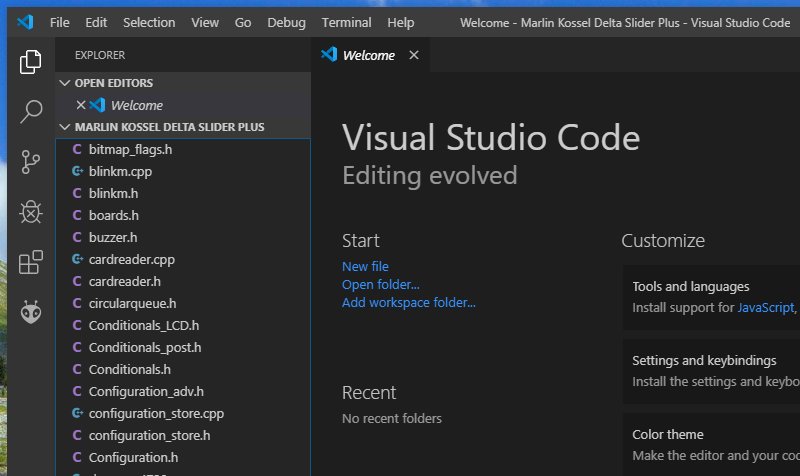Image resolution: width=800 pixels, height=476 pixels.
Task: Open cardreader.h file
Action: pos(183,281)
